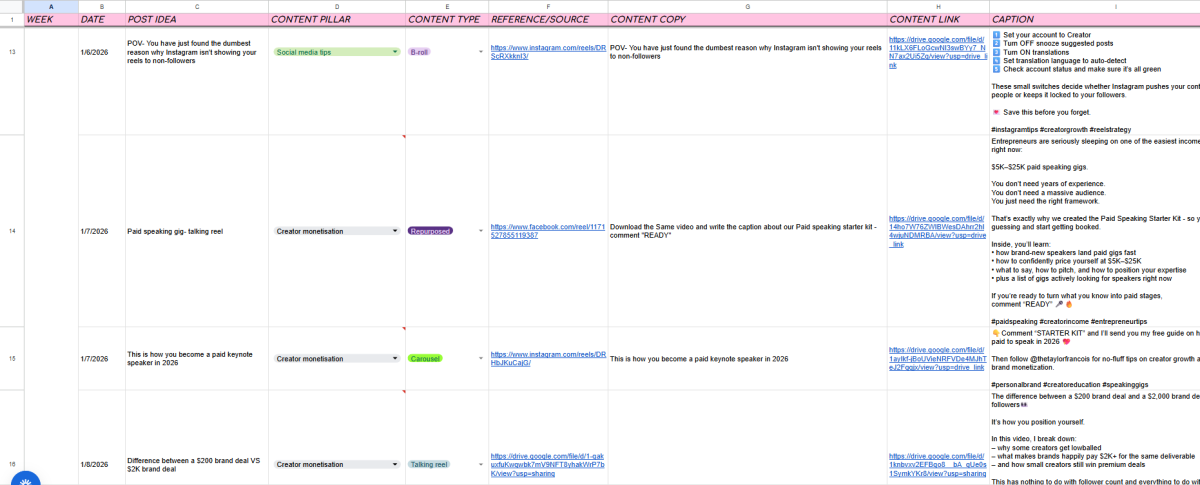The height and width of the screenshot is (485, 1200).
Task: Open row 14 Creator monetisation dropdown
Action: point(396,231)
